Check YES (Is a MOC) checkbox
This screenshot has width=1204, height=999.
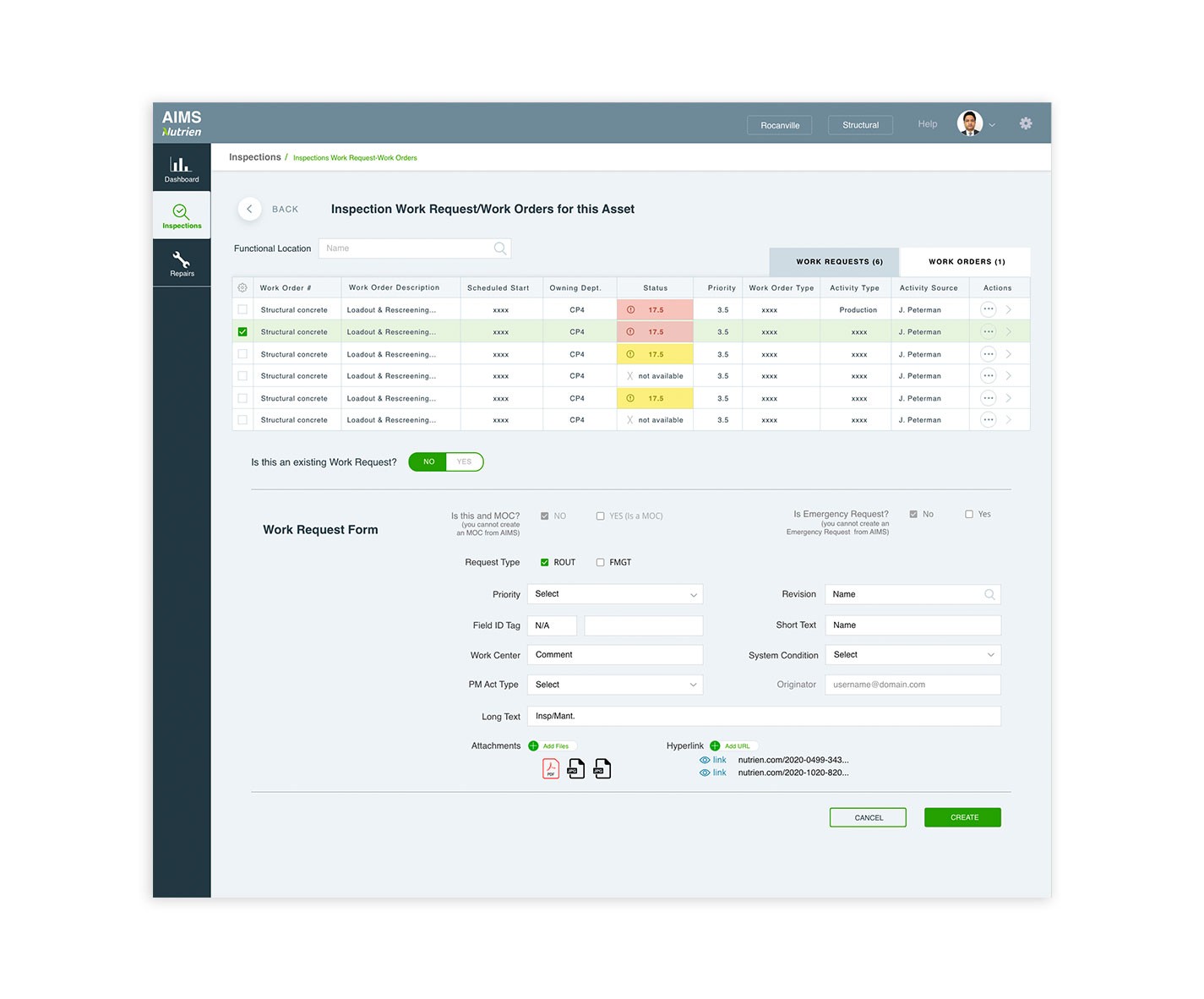601,516
